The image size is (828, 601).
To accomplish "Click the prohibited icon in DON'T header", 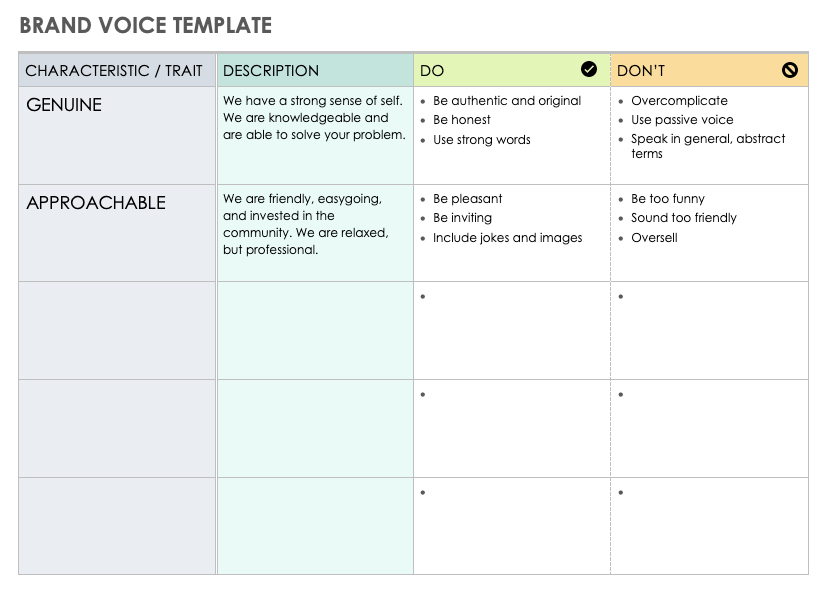I will [x=790, y=70].
